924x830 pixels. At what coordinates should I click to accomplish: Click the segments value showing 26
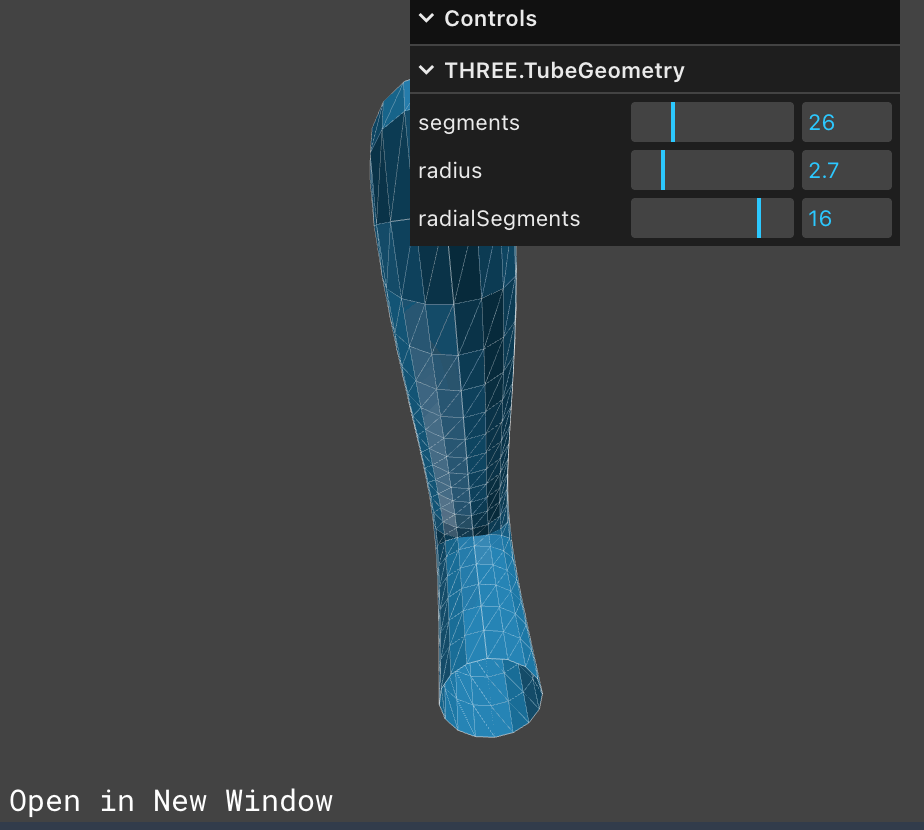point(846,122)
